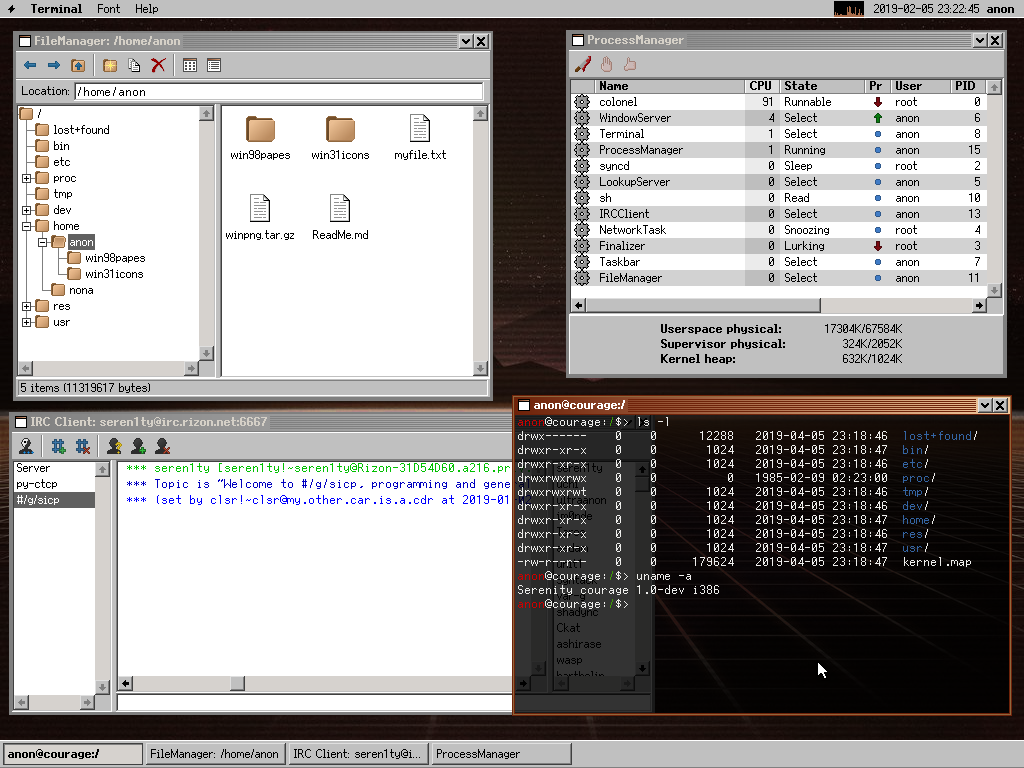Screen dimensions: 1024x768
Task: Click the stop-process hand icon in ProcessManager
Action: coord(606,65)
